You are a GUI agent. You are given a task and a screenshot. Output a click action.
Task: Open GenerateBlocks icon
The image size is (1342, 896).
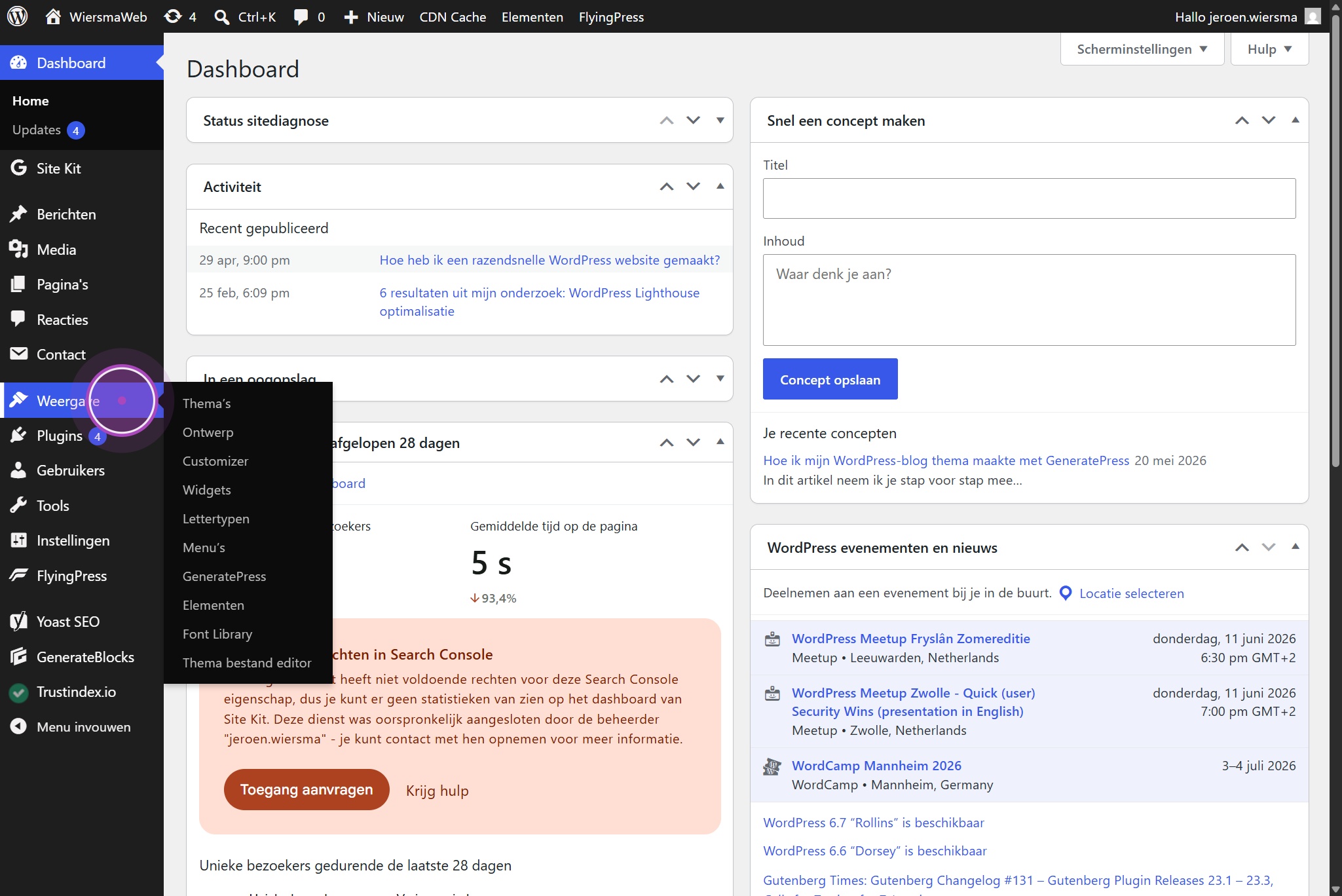(18, 657)
